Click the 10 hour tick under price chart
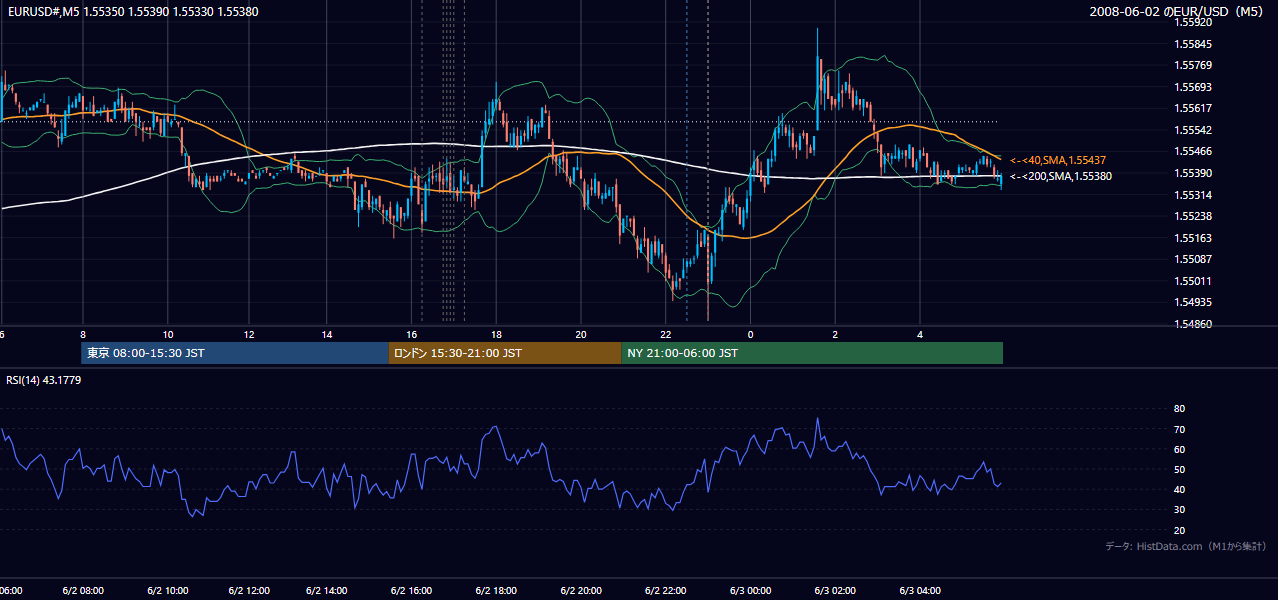Screen dimensions: 1278x600 168,334
